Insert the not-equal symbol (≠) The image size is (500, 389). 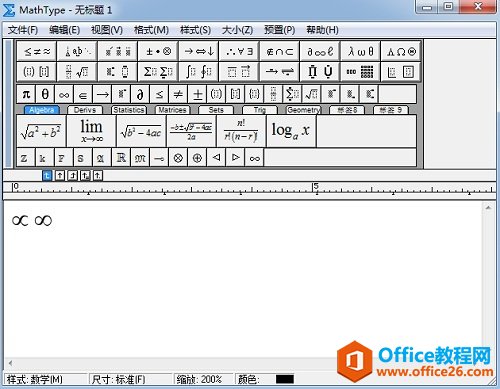(x=178, y=94)
